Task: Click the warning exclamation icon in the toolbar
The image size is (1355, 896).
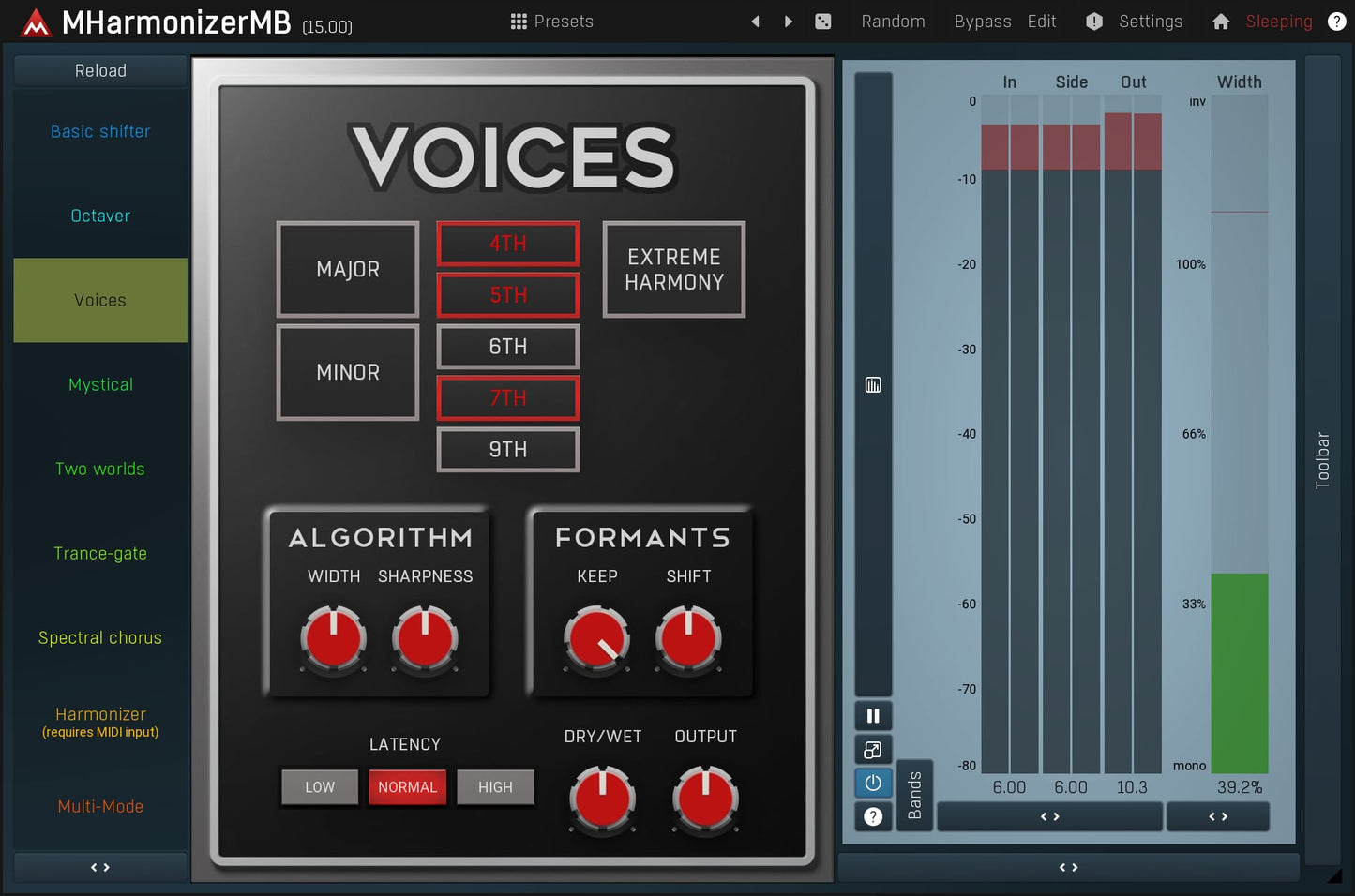Action: [1093, 21]
